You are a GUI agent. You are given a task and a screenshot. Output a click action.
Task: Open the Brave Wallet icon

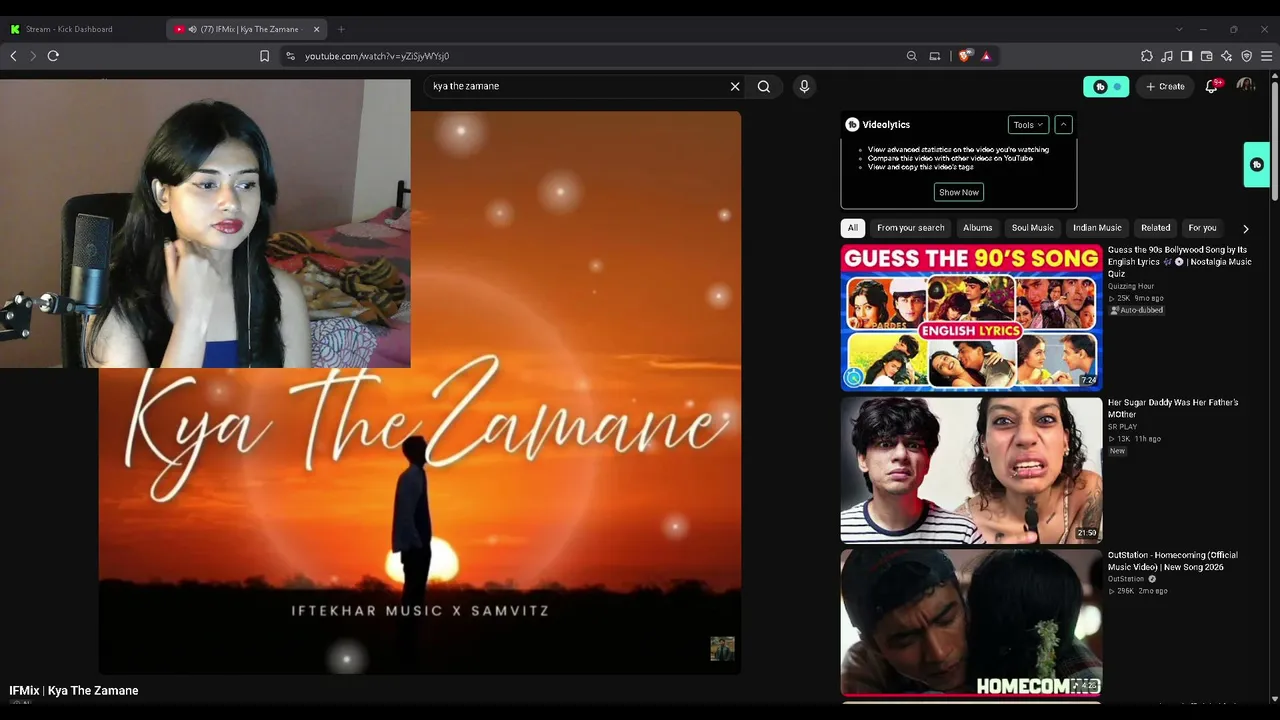point(1206,56)
